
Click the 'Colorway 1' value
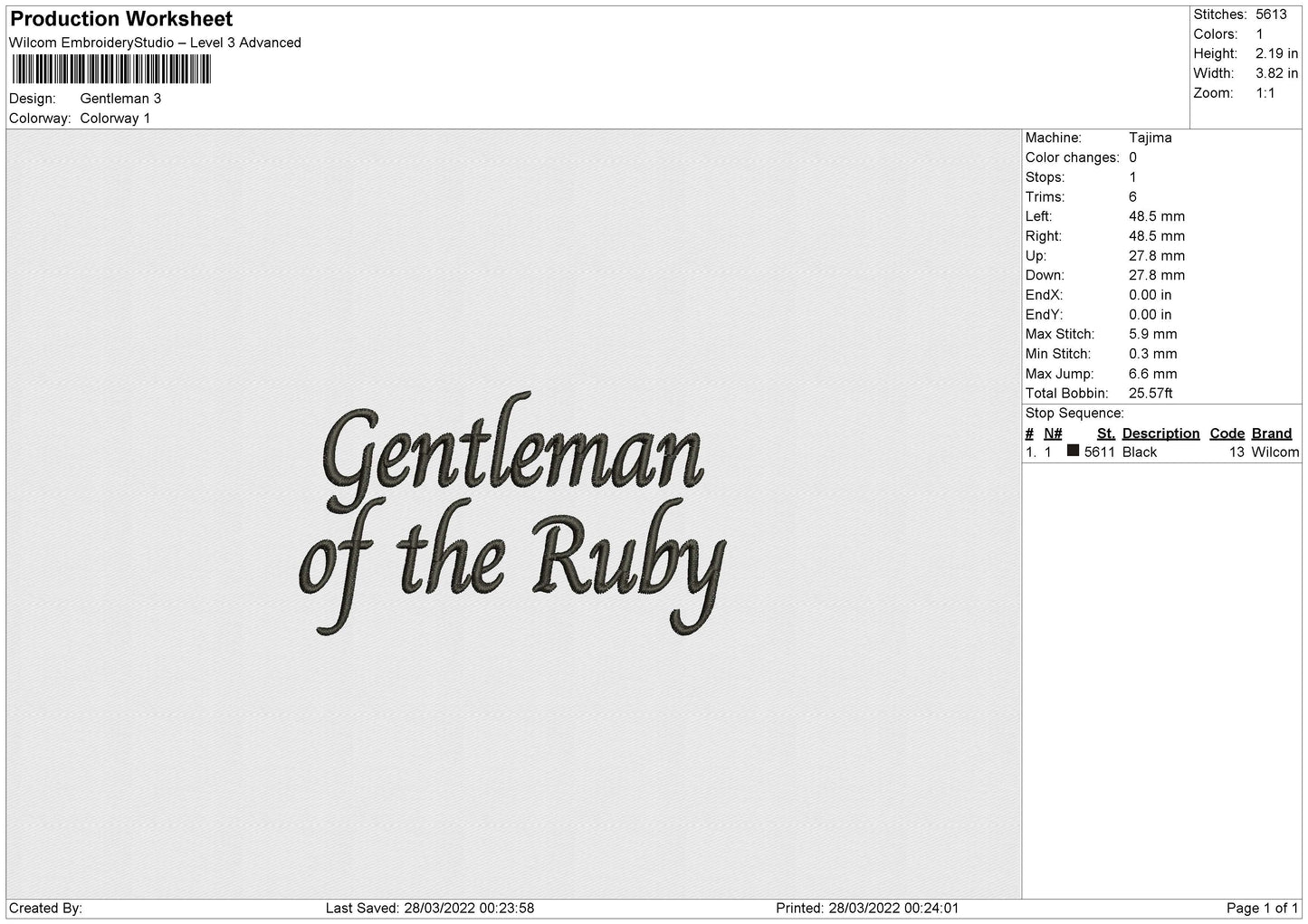coord(115,119)
